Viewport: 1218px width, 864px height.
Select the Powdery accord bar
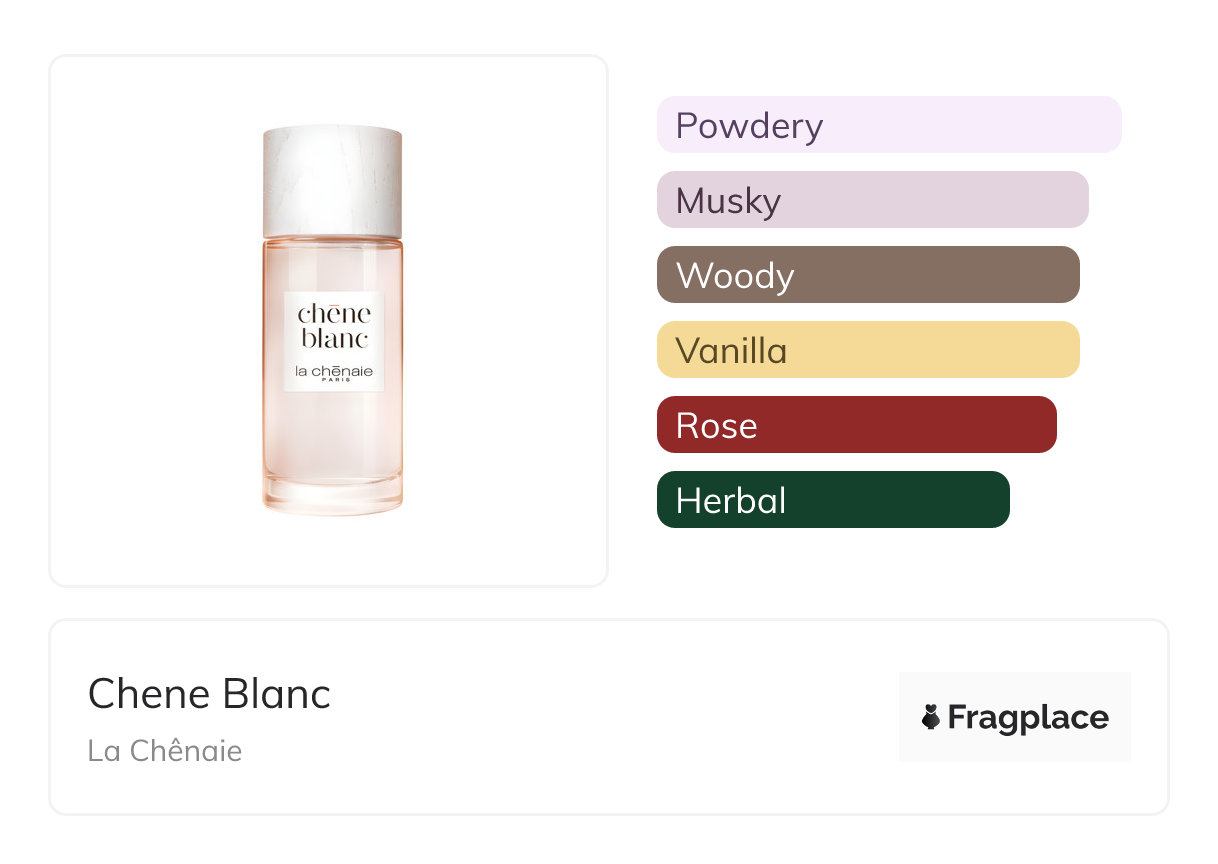[x=888, y=125]
